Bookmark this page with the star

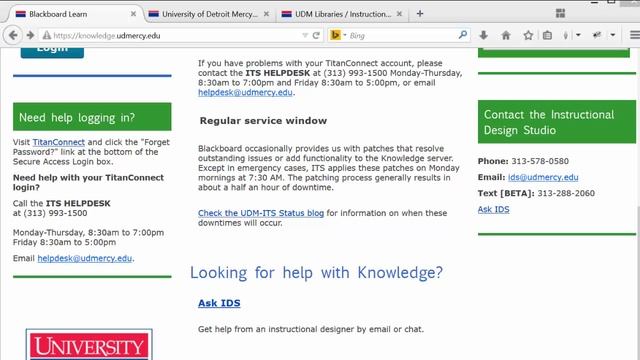(528, 36)
